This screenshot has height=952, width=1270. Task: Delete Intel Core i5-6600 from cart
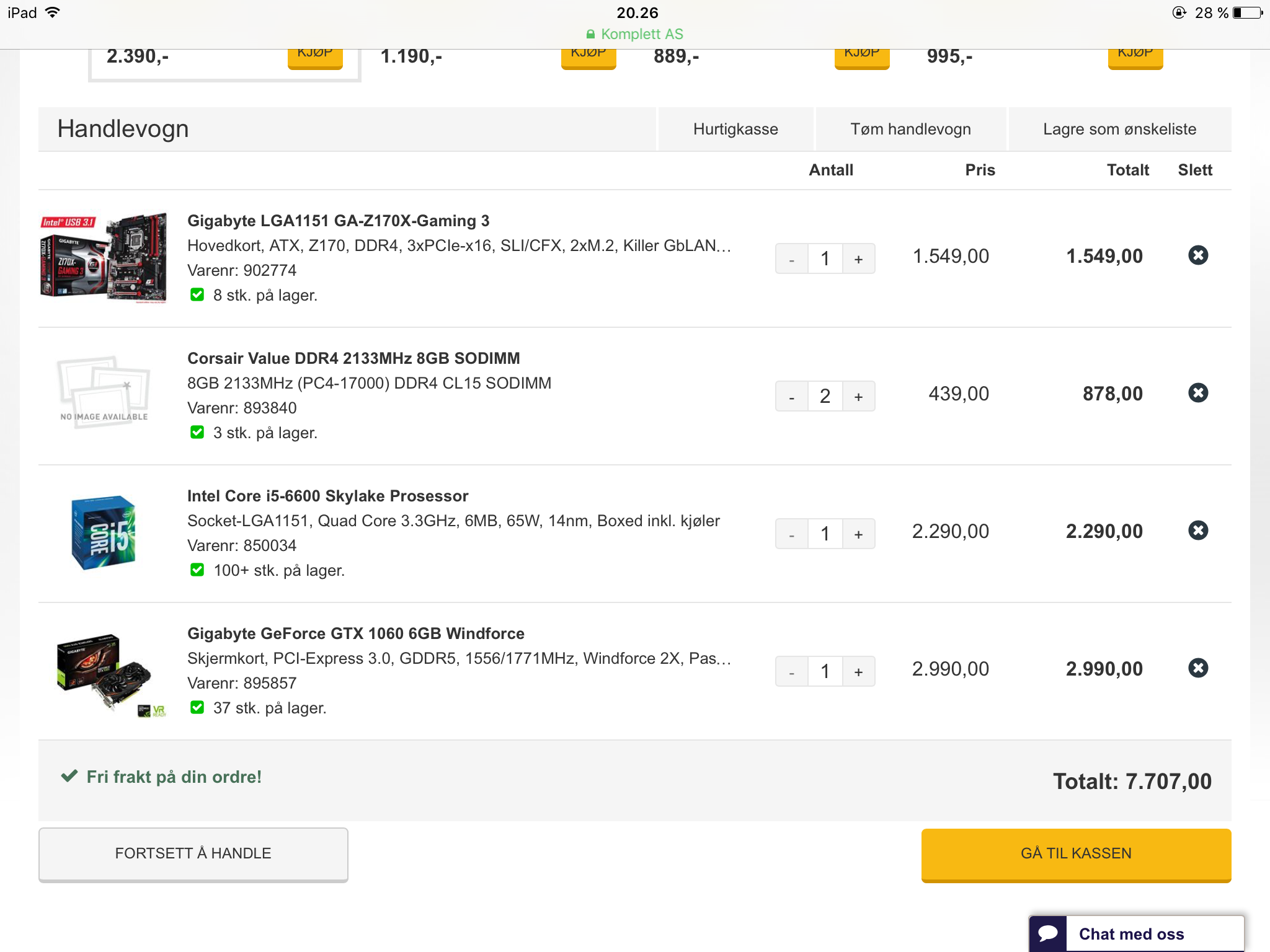click(1198, 531)
